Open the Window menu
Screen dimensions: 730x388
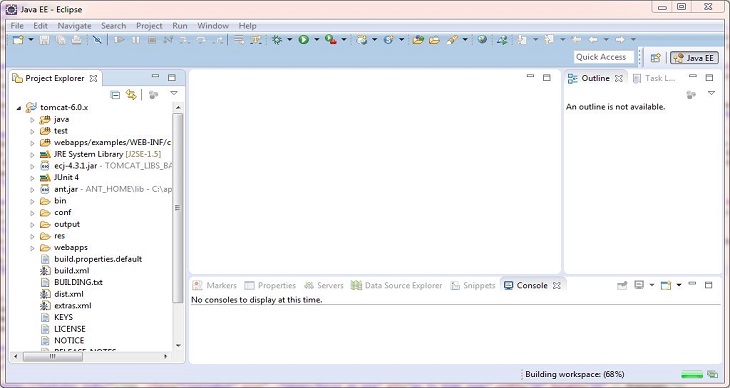[213, 26]
